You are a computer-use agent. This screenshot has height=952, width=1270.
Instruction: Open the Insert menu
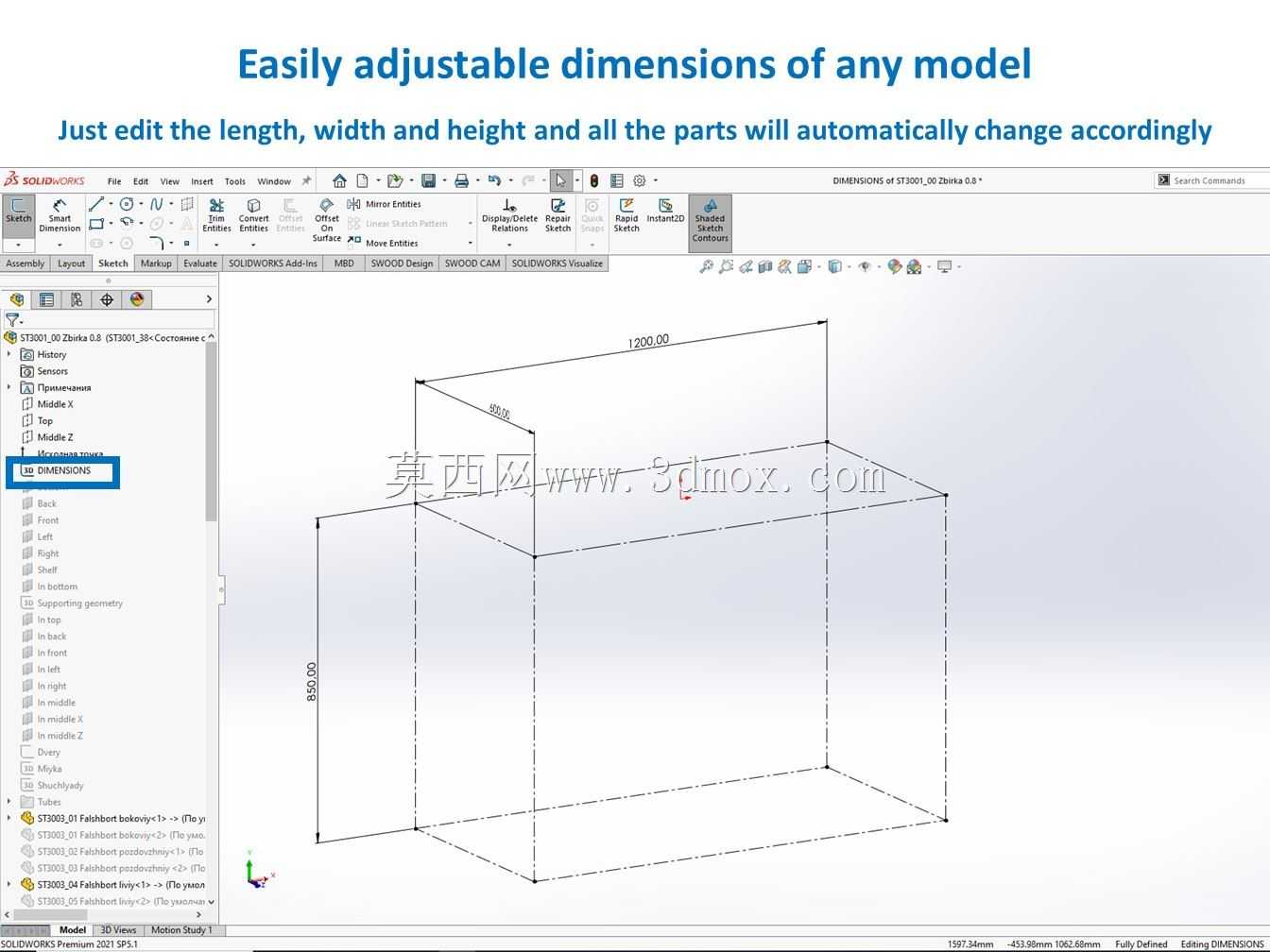[x=202, y=181]
